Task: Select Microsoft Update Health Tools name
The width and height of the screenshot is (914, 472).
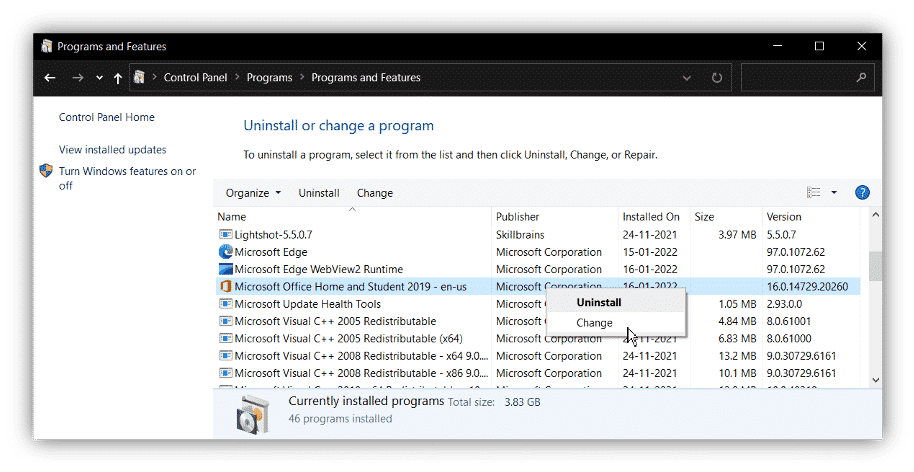Action: 308,304
